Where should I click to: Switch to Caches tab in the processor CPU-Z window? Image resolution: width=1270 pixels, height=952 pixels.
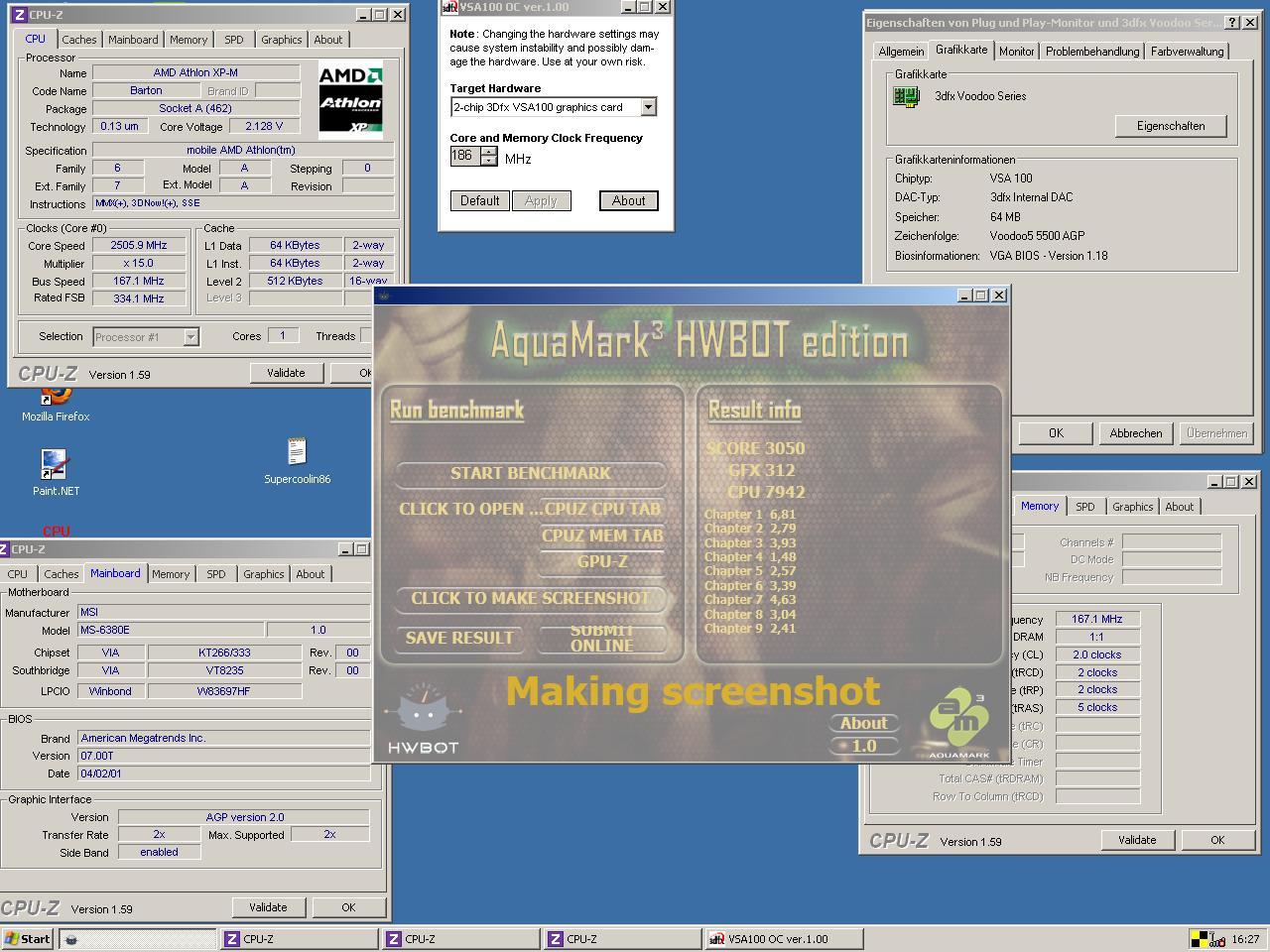(79, 40)
